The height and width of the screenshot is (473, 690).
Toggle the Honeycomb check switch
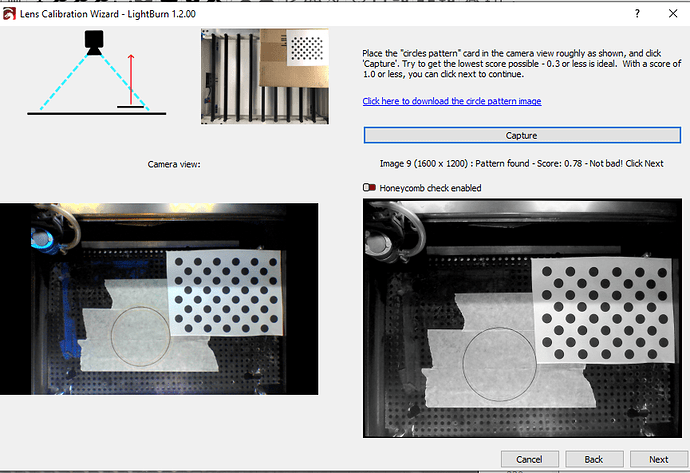[x=369, y=188]
